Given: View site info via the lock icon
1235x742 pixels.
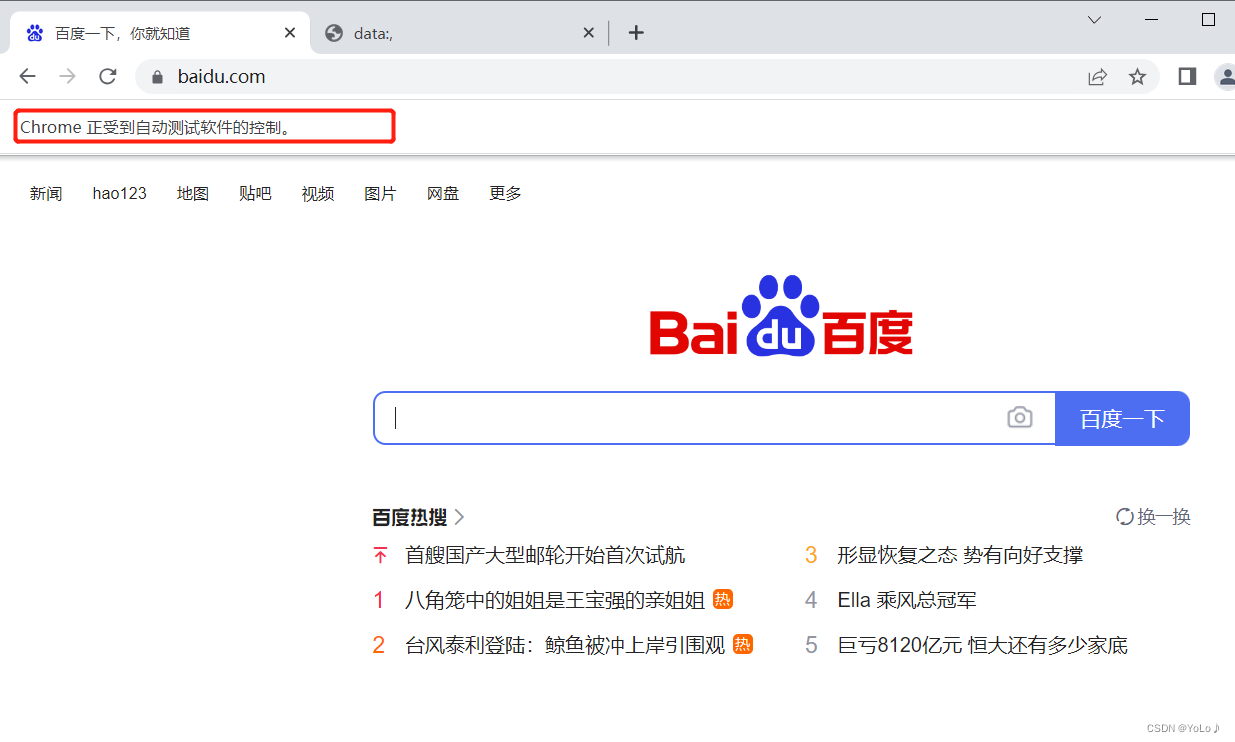Looking at the screenshot, I should click(156, 77).
